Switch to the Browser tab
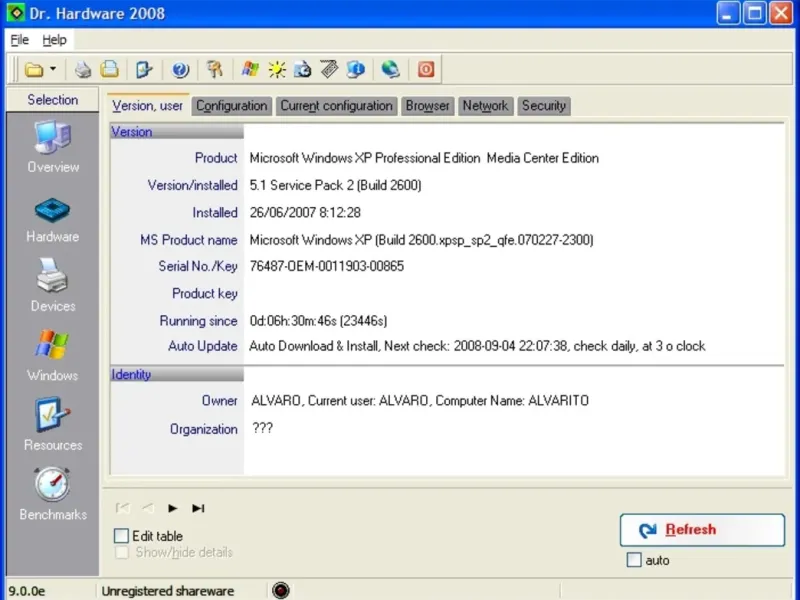800x600 pixels. 428,106
